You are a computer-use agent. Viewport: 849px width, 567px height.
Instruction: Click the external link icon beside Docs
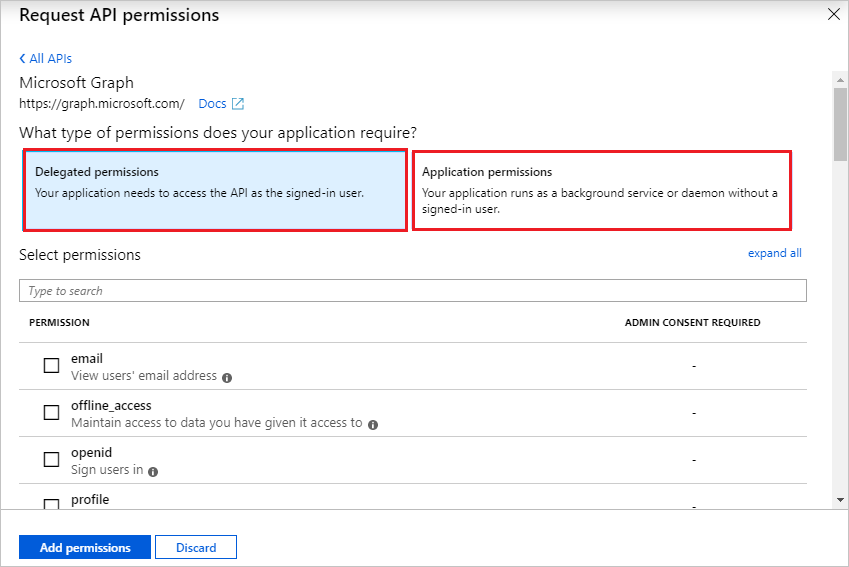pyautogui.click(x=238, y=104)
